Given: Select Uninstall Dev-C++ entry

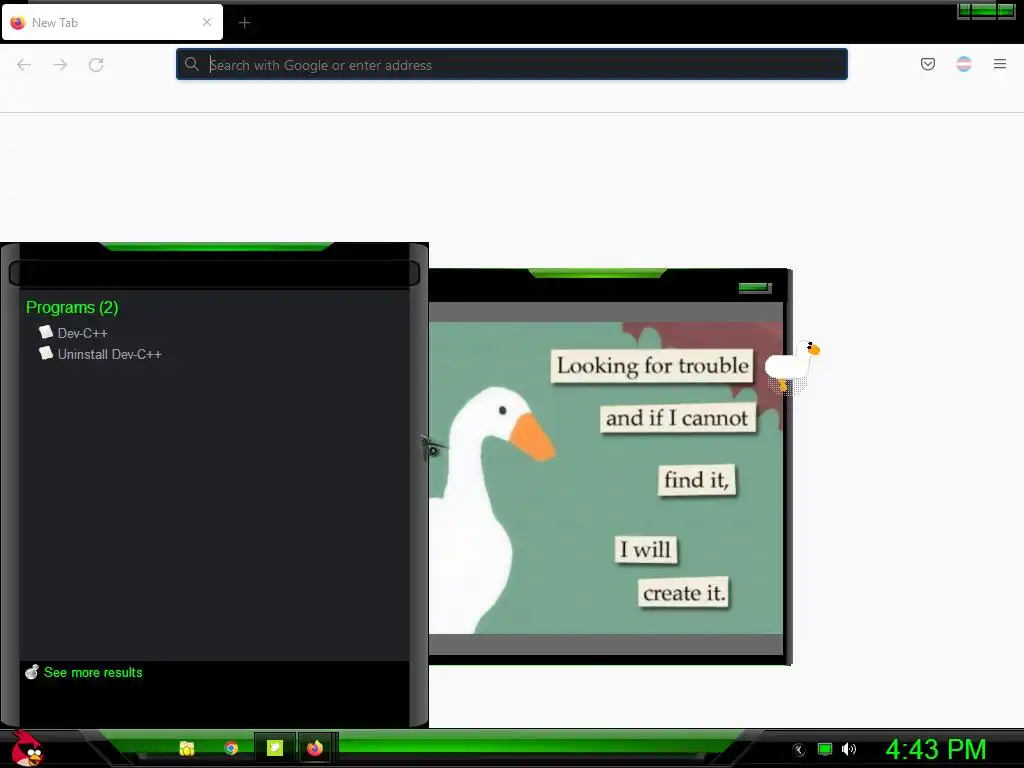Looking at the screenshot, I should (x=100, y=354).
